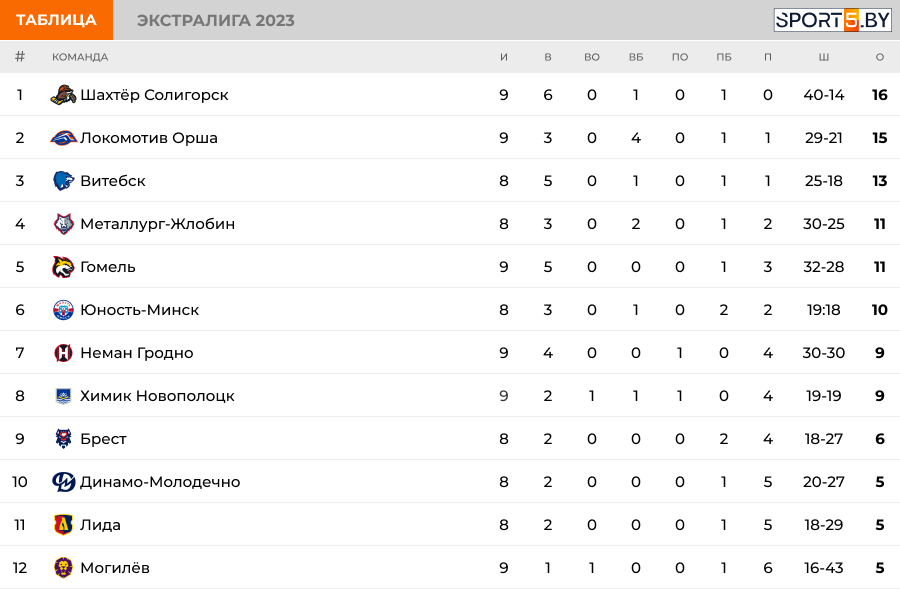Click the Динамо-Молодечно logo

point(63,482)
